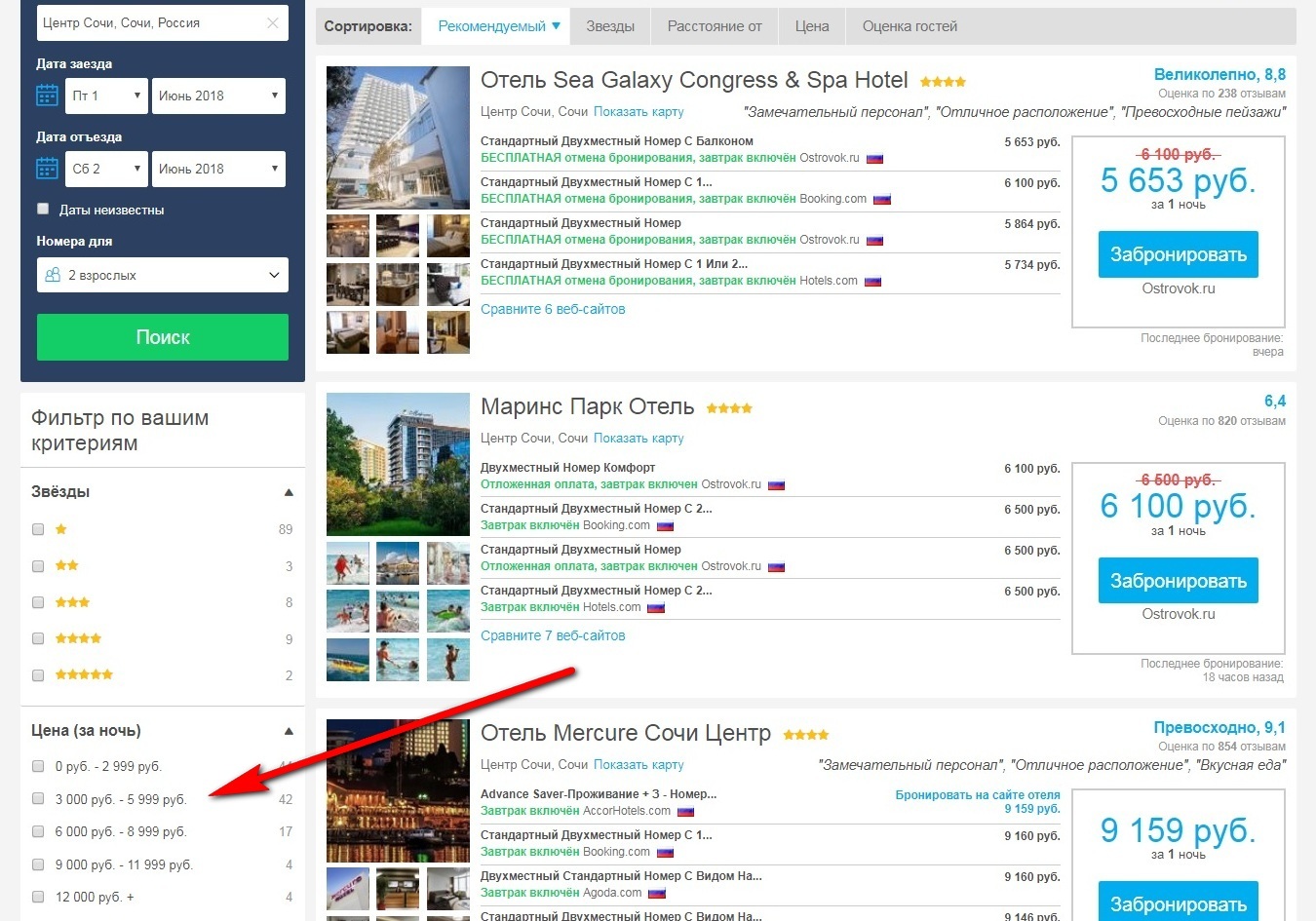Click flag icon next to Agoda.com
The width and height of the screenshot is (1316, 921).
click(x=657, y=893)
